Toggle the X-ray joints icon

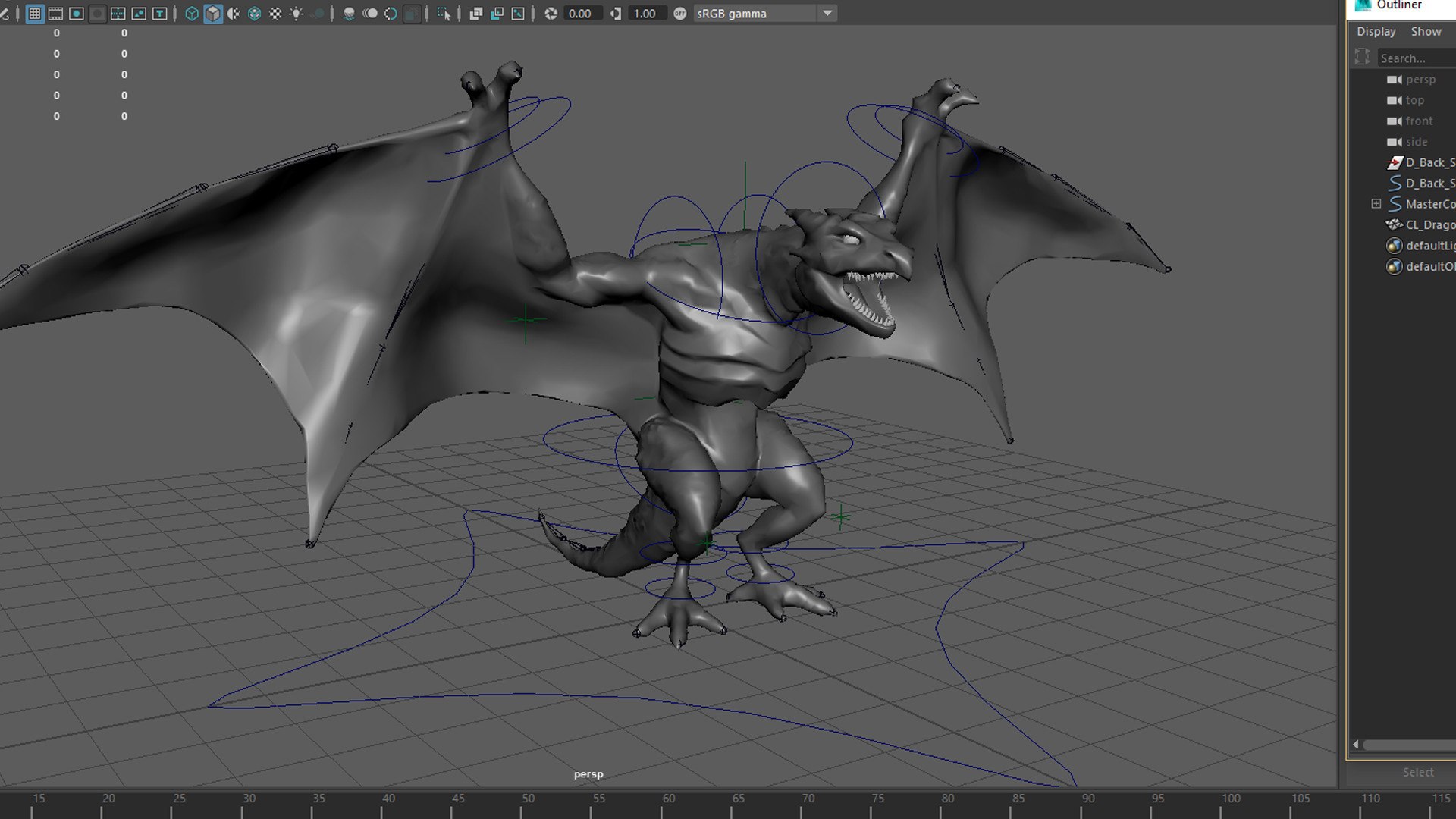tap(518, 14)
